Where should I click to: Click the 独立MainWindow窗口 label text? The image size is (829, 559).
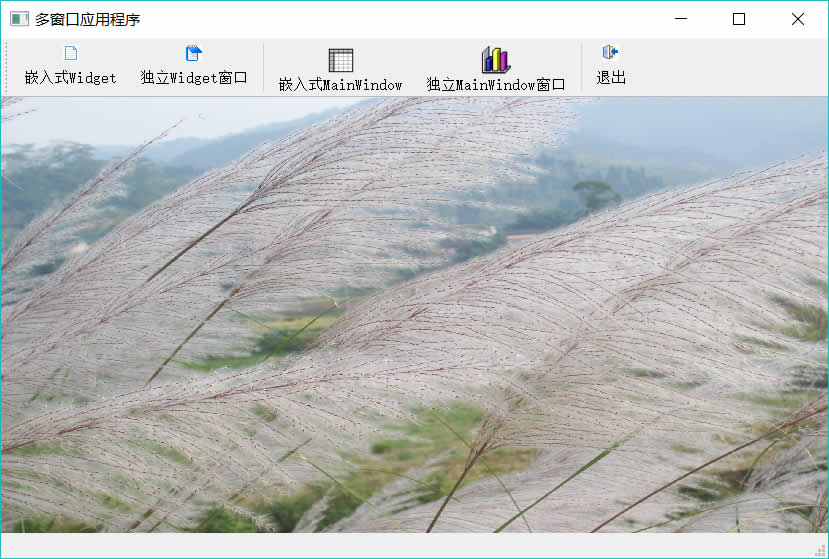click(495, 85)
